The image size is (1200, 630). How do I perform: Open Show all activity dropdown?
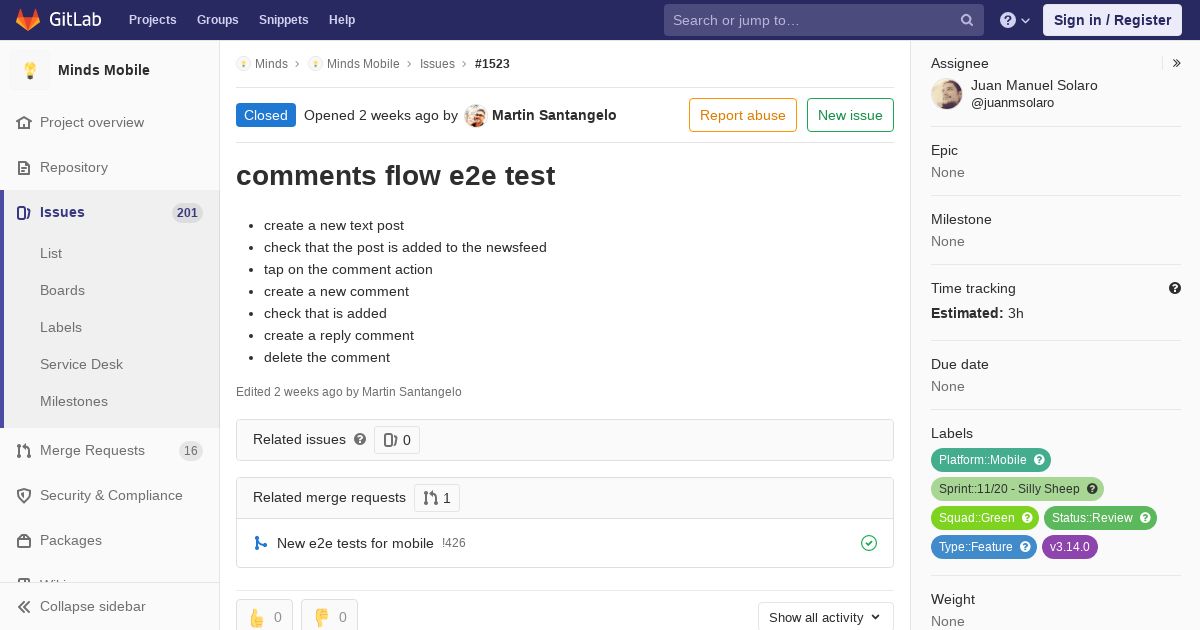(x=825, y=617)
